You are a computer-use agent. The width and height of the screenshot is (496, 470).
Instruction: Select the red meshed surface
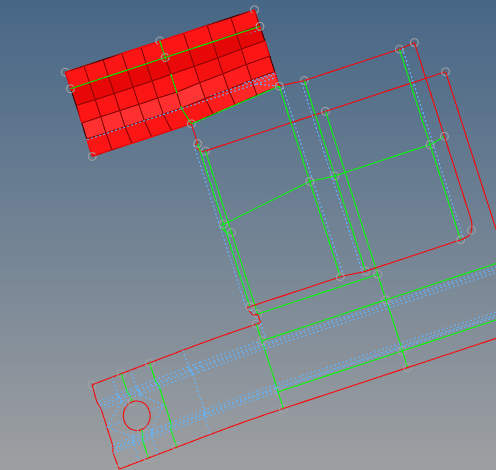pyautogui.click(x=170, y=83)
